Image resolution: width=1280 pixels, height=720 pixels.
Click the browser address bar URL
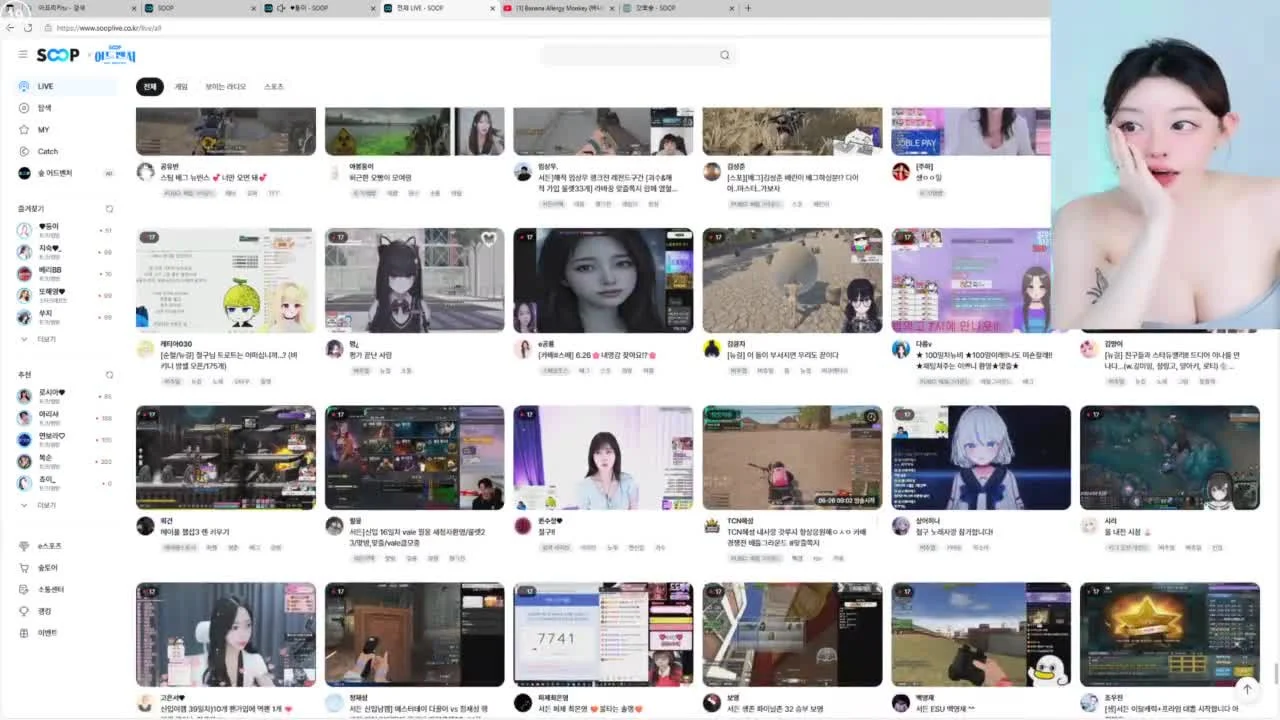point(109,28)
